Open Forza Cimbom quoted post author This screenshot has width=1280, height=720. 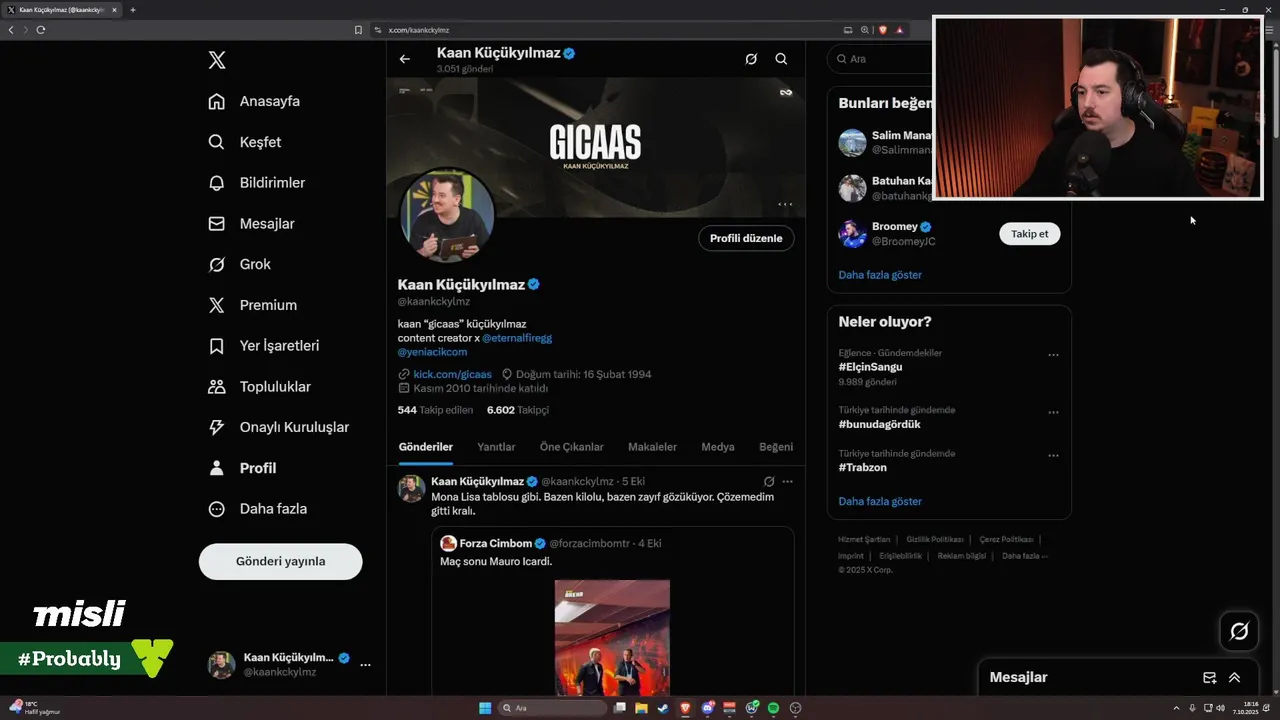[x=495, y=543]
